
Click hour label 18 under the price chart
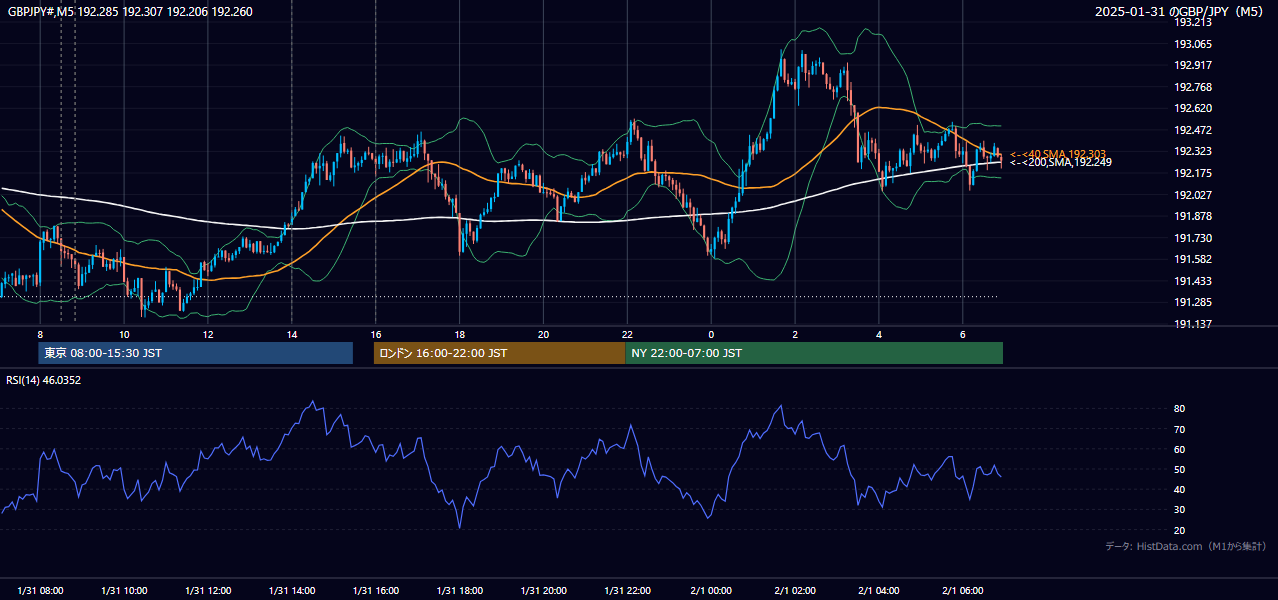pyautogui.click(x=459, y=334)
